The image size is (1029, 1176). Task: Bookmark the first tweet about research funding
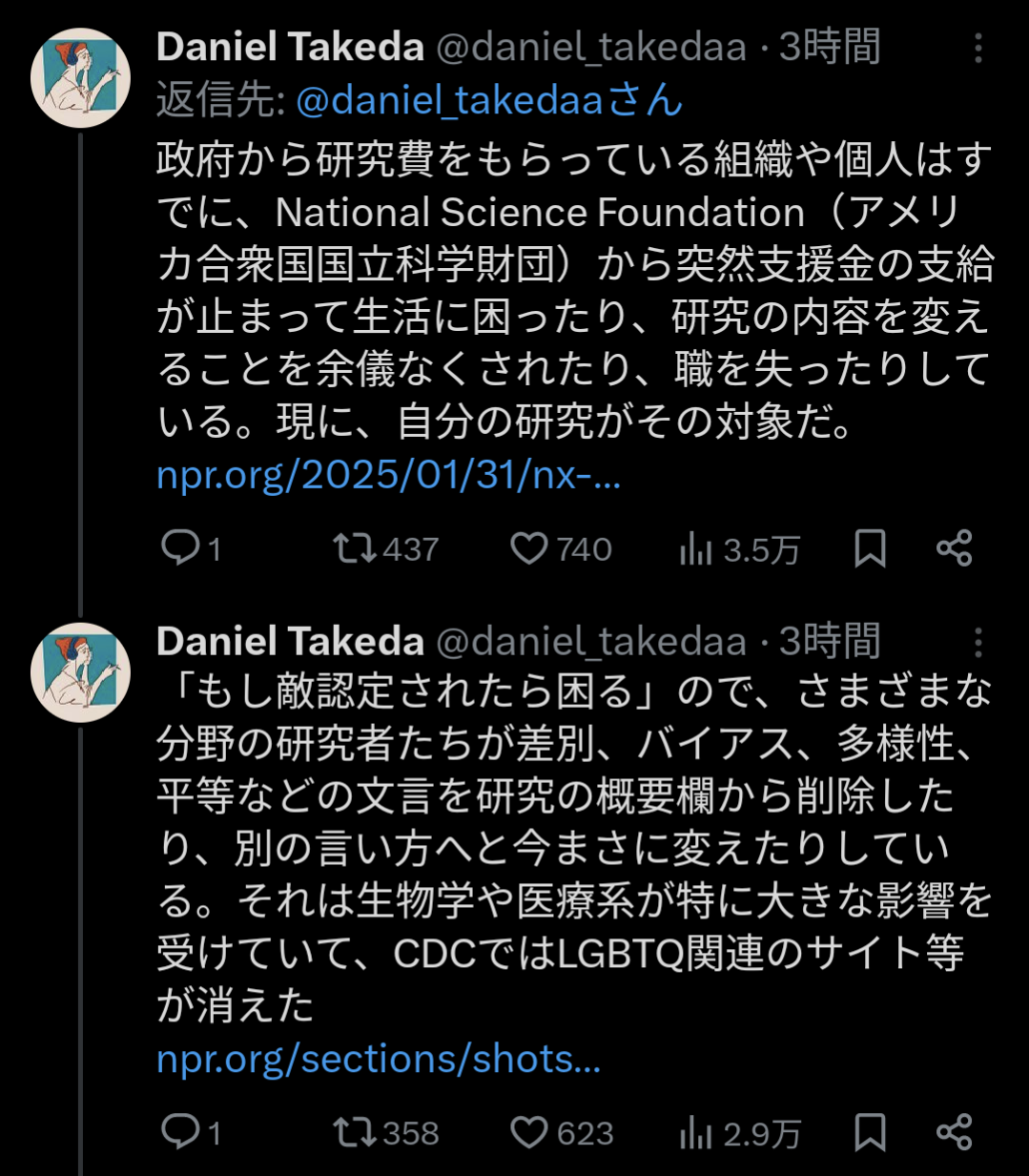(x=870, y=548)
